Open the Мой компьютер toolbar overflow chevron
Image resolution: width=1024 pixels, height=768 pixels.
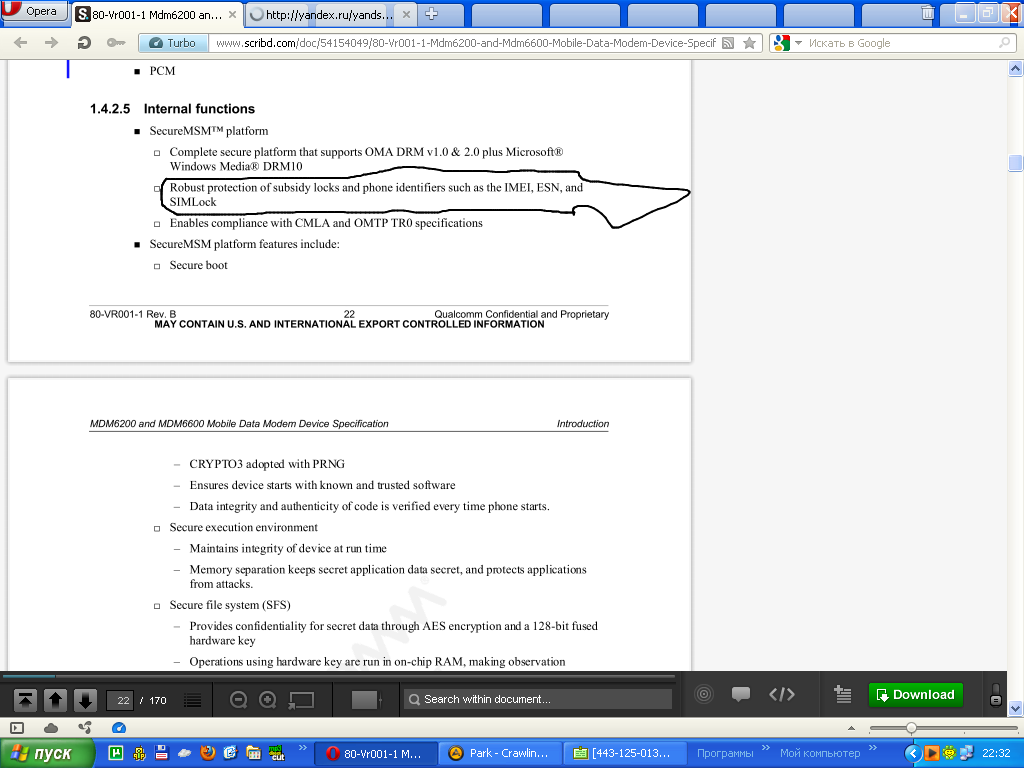[x=872, y=747]
